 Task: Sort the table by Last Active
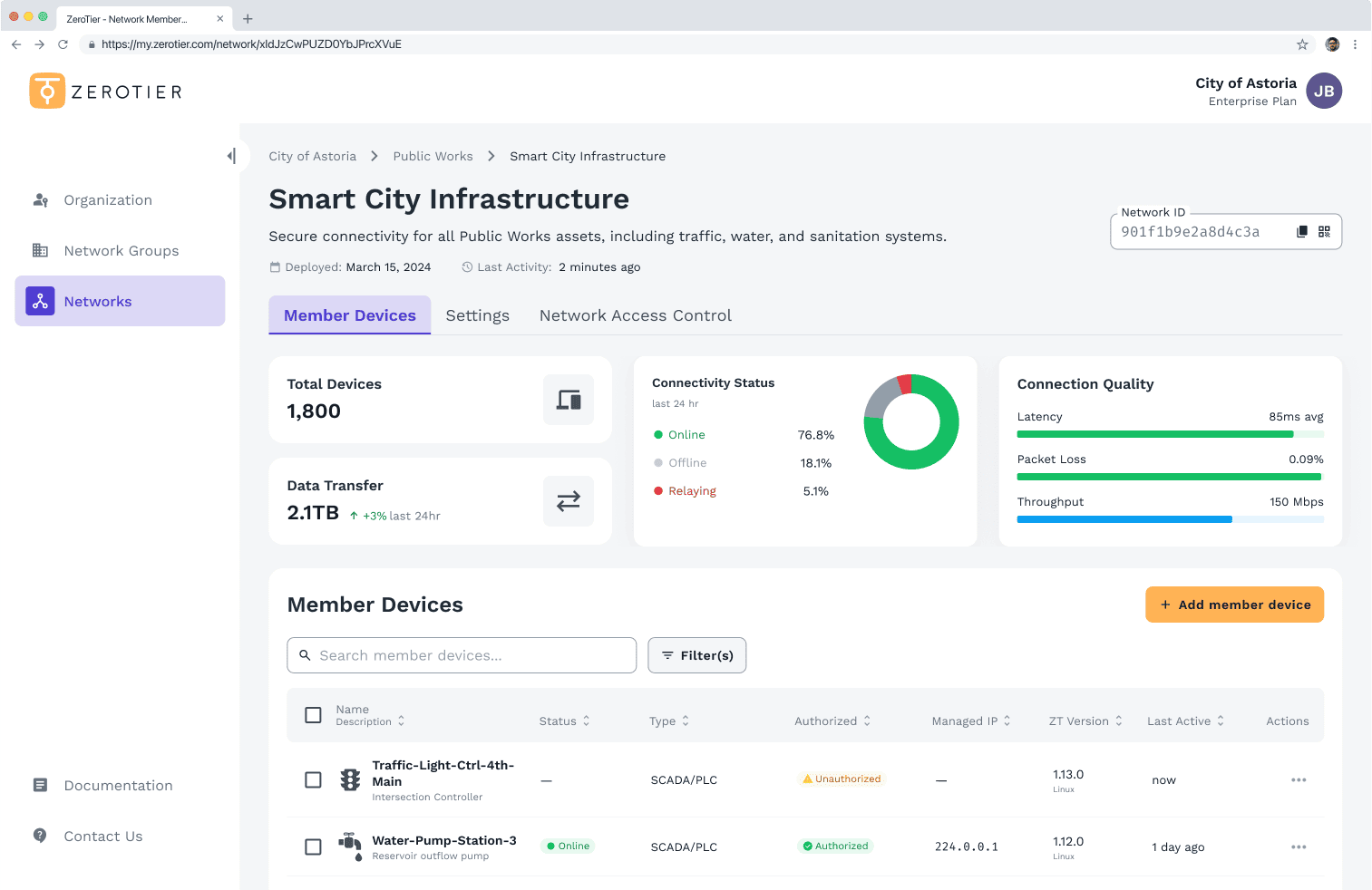tap(1184, 721)
